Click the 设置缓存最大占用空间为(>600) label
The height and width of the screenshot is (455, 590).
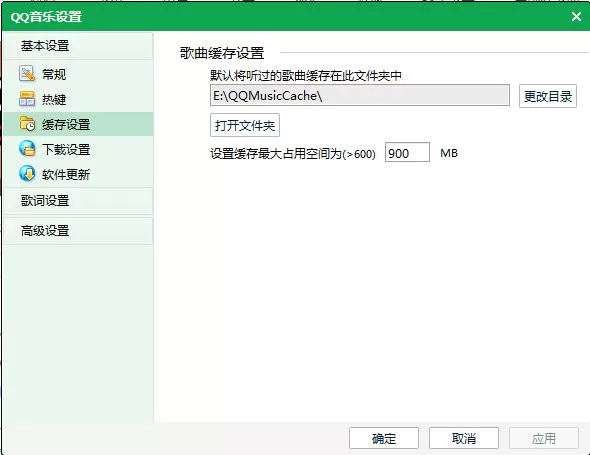[x=293, y=154]
